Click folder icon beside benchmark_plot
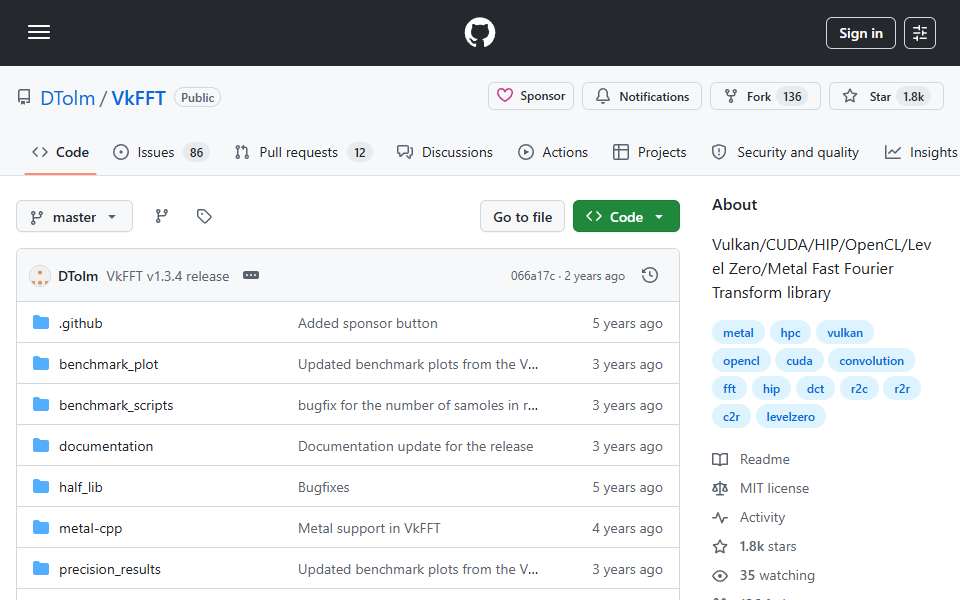This screenshot has width=960, height=600. pos(41,364)
